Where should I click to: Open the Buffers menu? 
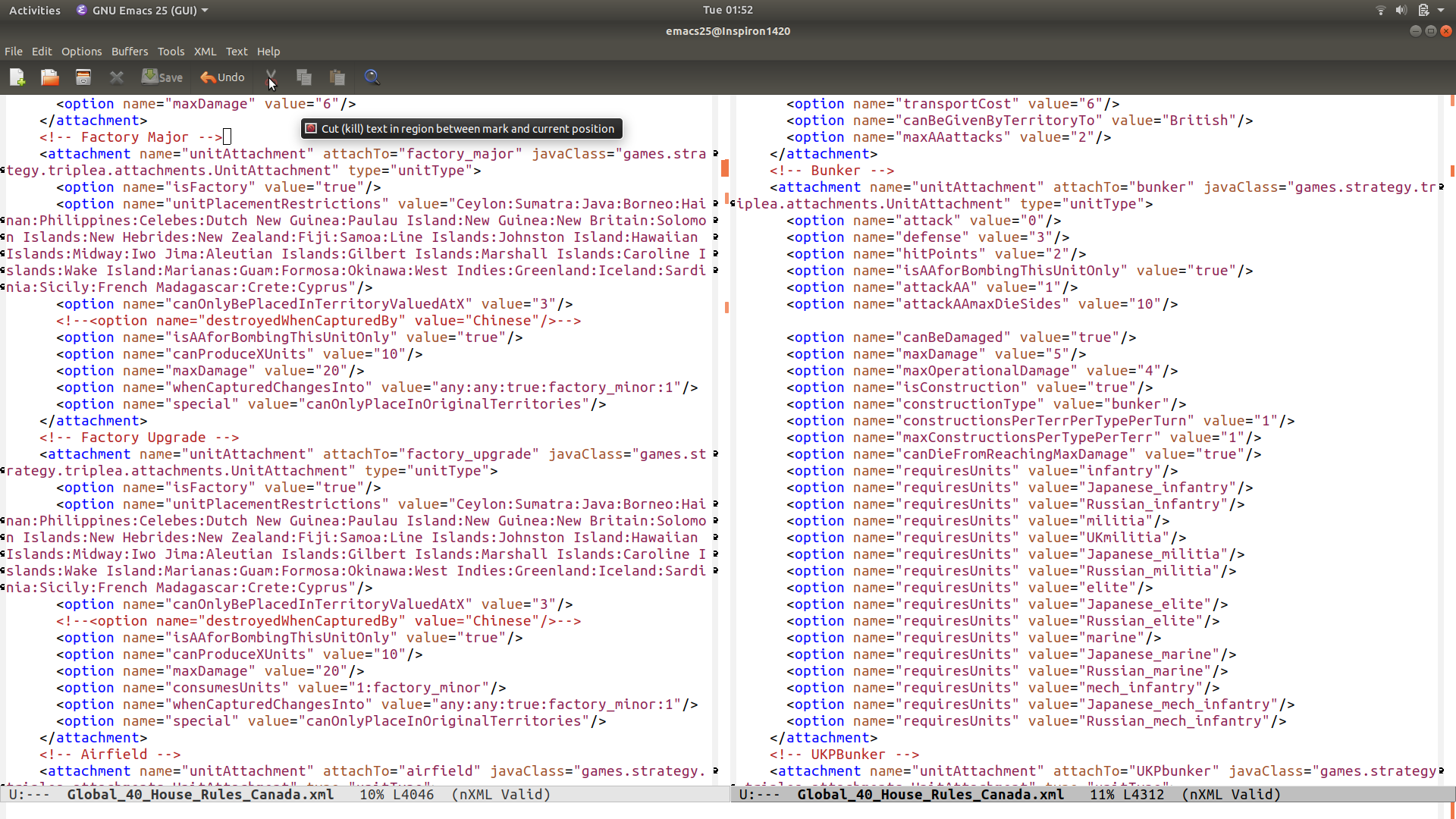130,52
